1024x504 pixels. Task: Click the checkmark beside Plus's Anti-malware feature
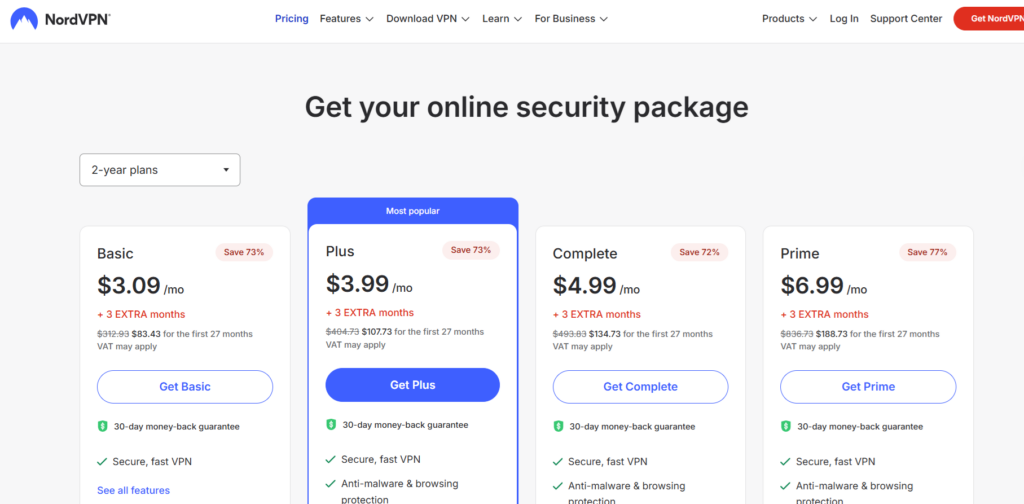[x=331, y=484]
